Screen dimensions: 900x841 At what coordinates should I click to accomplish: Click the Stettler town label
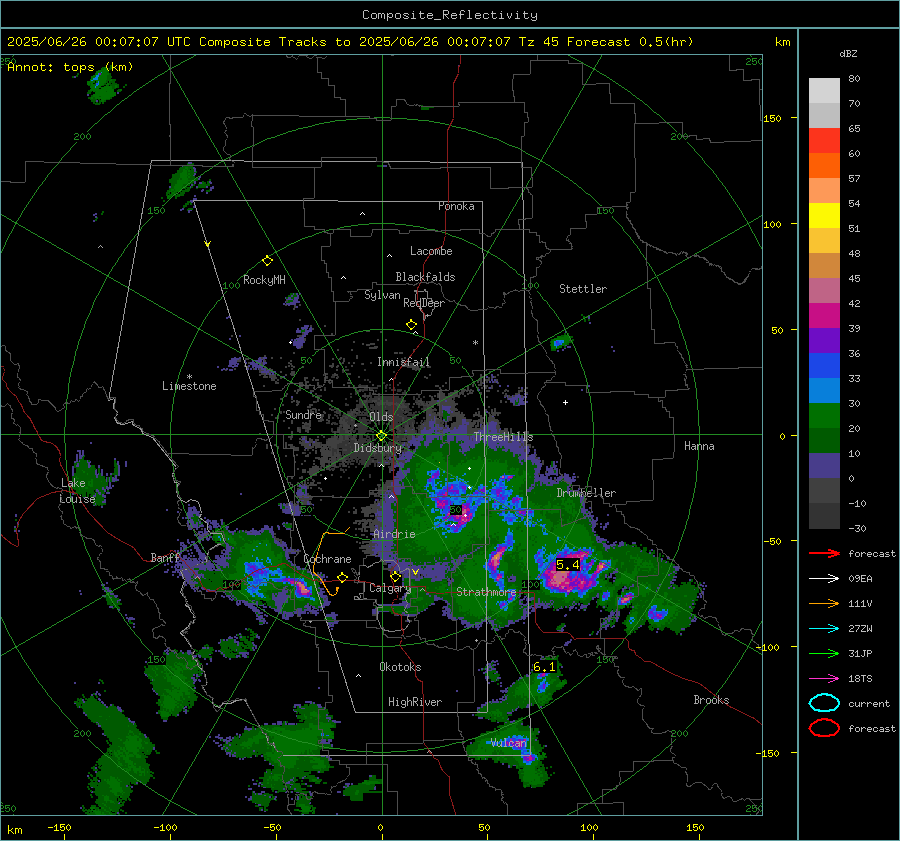pos(583,289)
